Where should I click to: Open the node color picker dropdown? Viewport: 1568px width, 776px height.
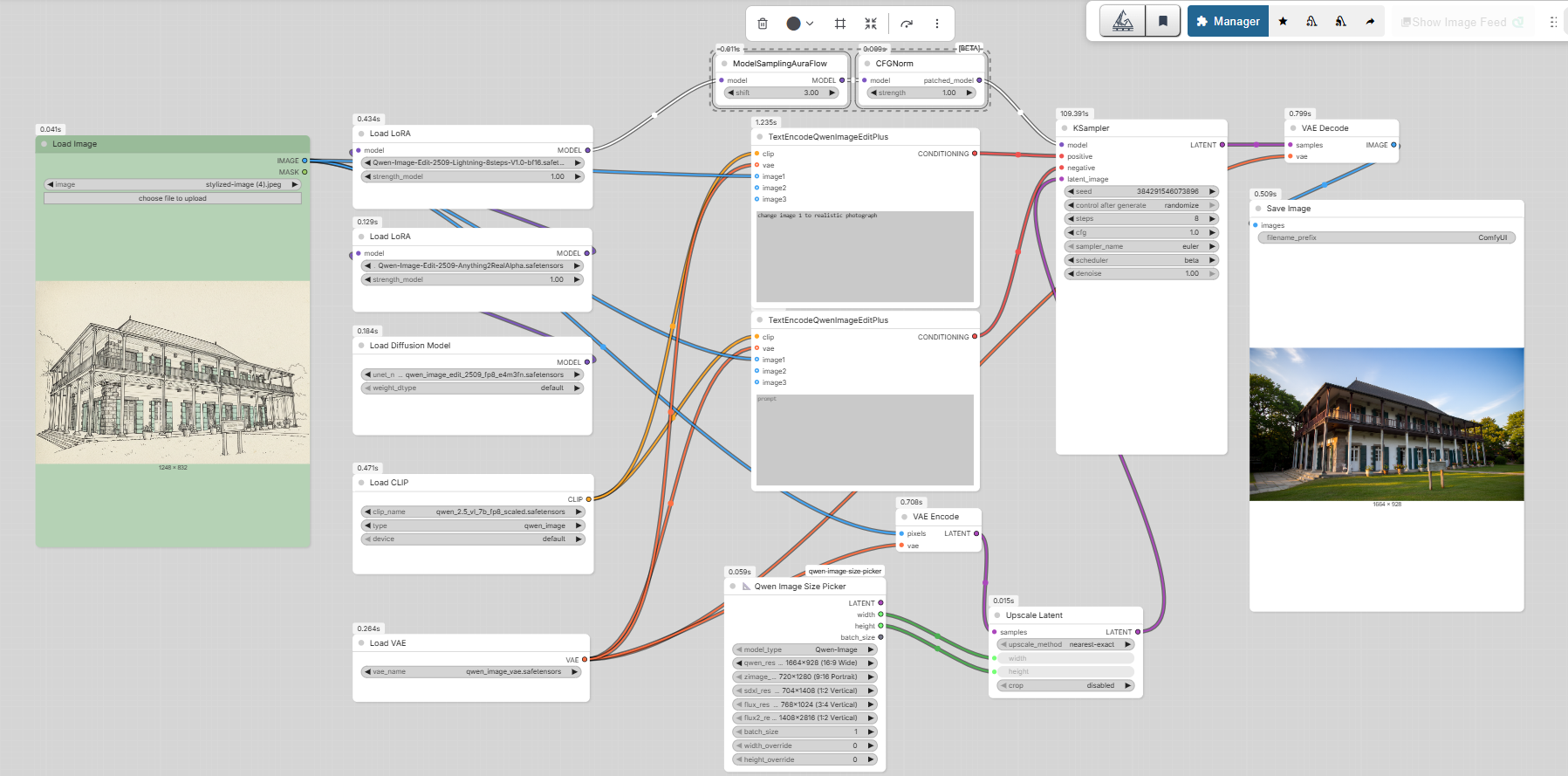click(799, 24)
